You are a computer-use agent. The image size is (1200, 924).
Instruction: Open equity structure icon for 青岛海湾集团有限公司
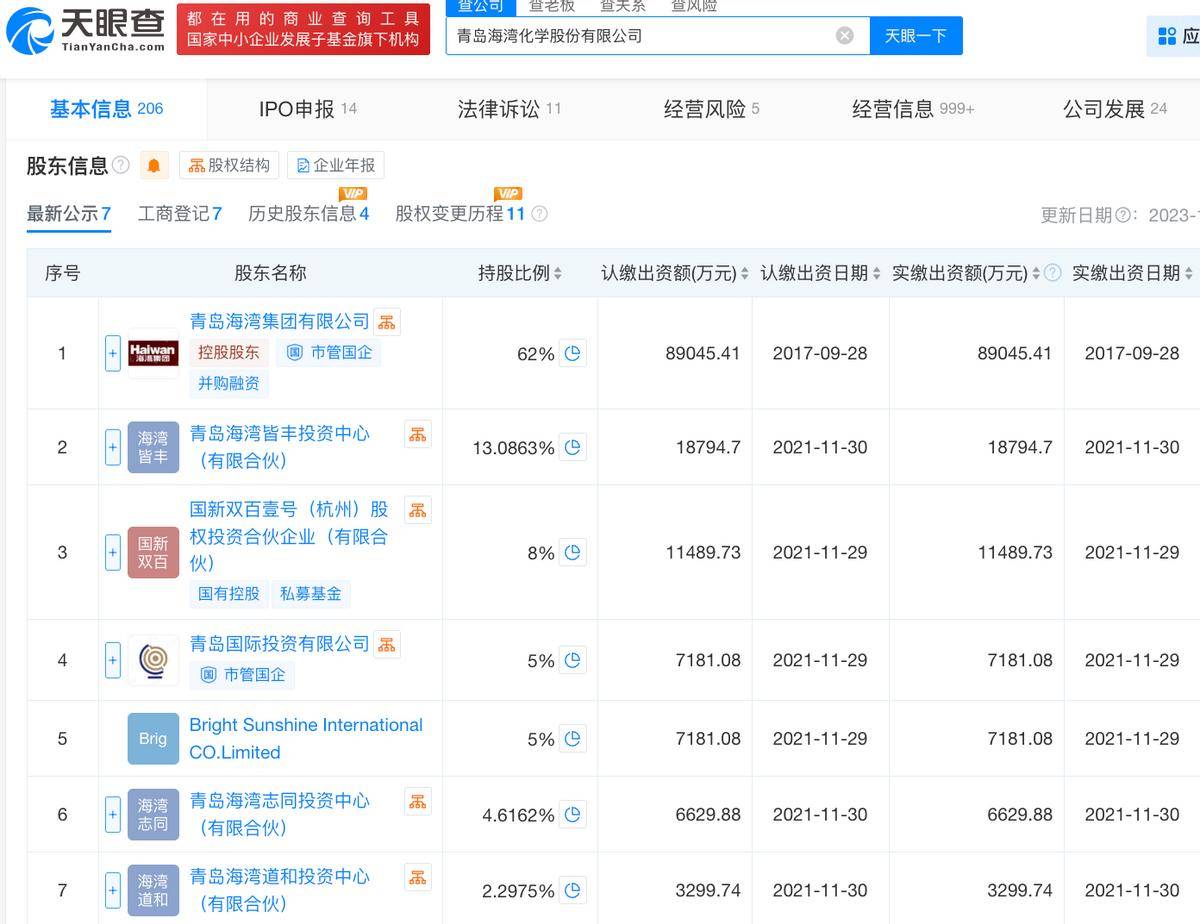click(x=387, y=322)
